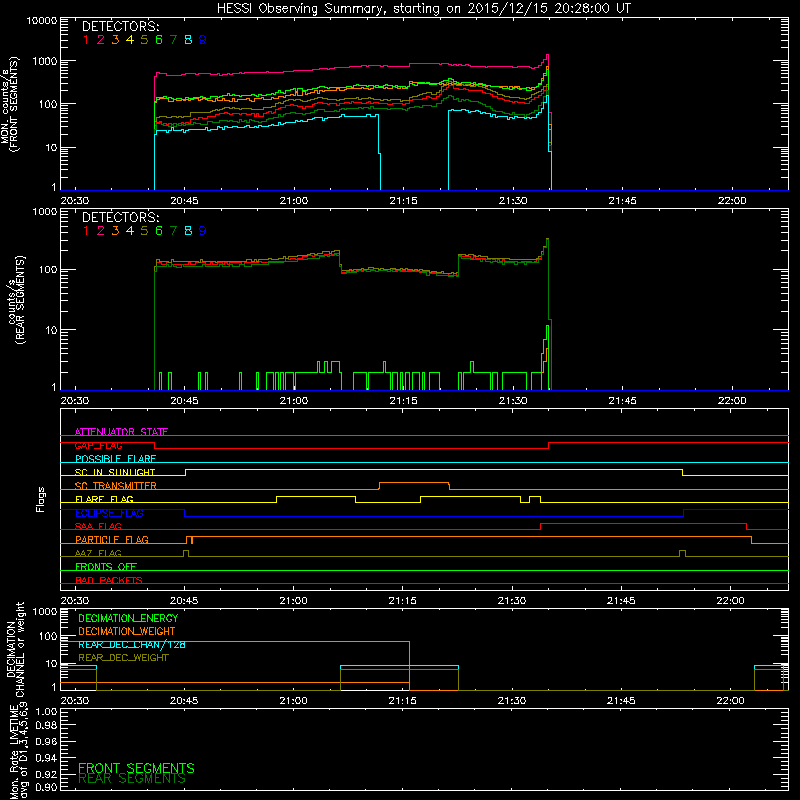
Task: Click the vertical Flags axis label
Action: 41,499
